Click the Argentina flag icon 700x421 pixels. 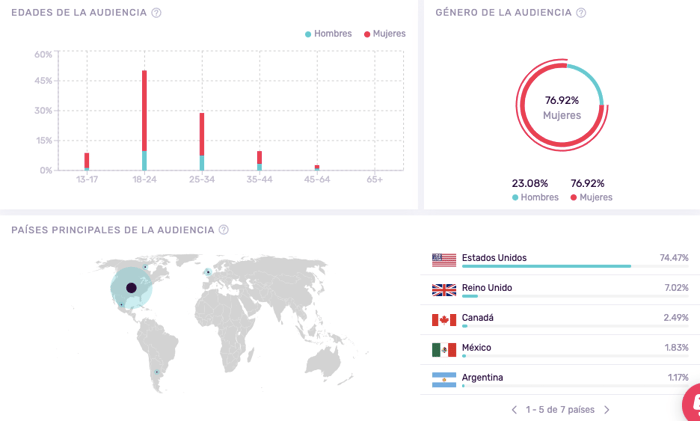(443, 379)
